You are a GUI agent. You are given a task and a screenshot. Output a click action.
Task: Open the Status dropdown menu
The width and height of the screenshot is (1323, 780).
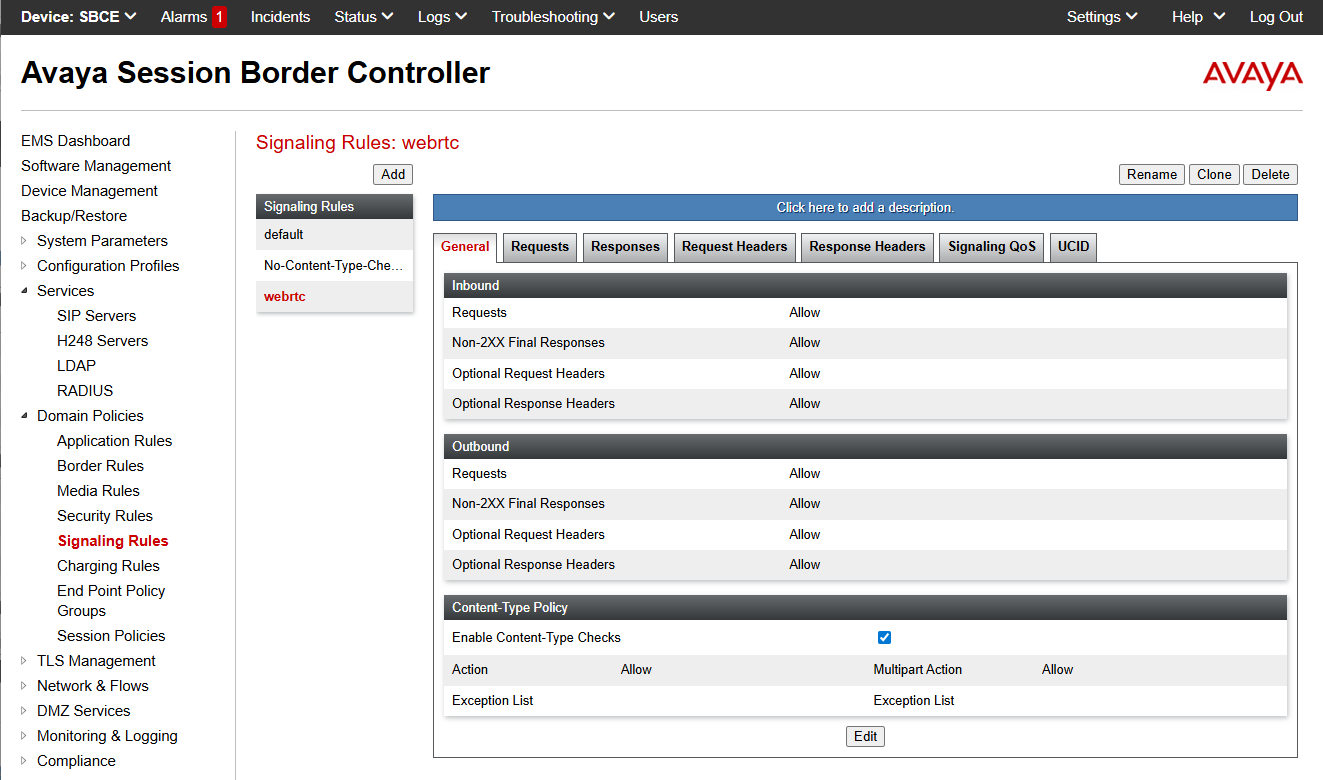coord(364,17)
